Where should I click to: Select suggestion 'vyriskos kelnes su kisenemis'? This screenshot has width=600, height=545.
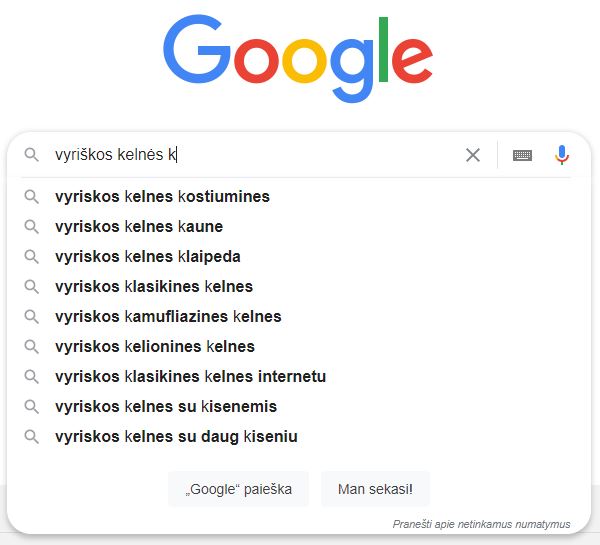pos(166,407)
